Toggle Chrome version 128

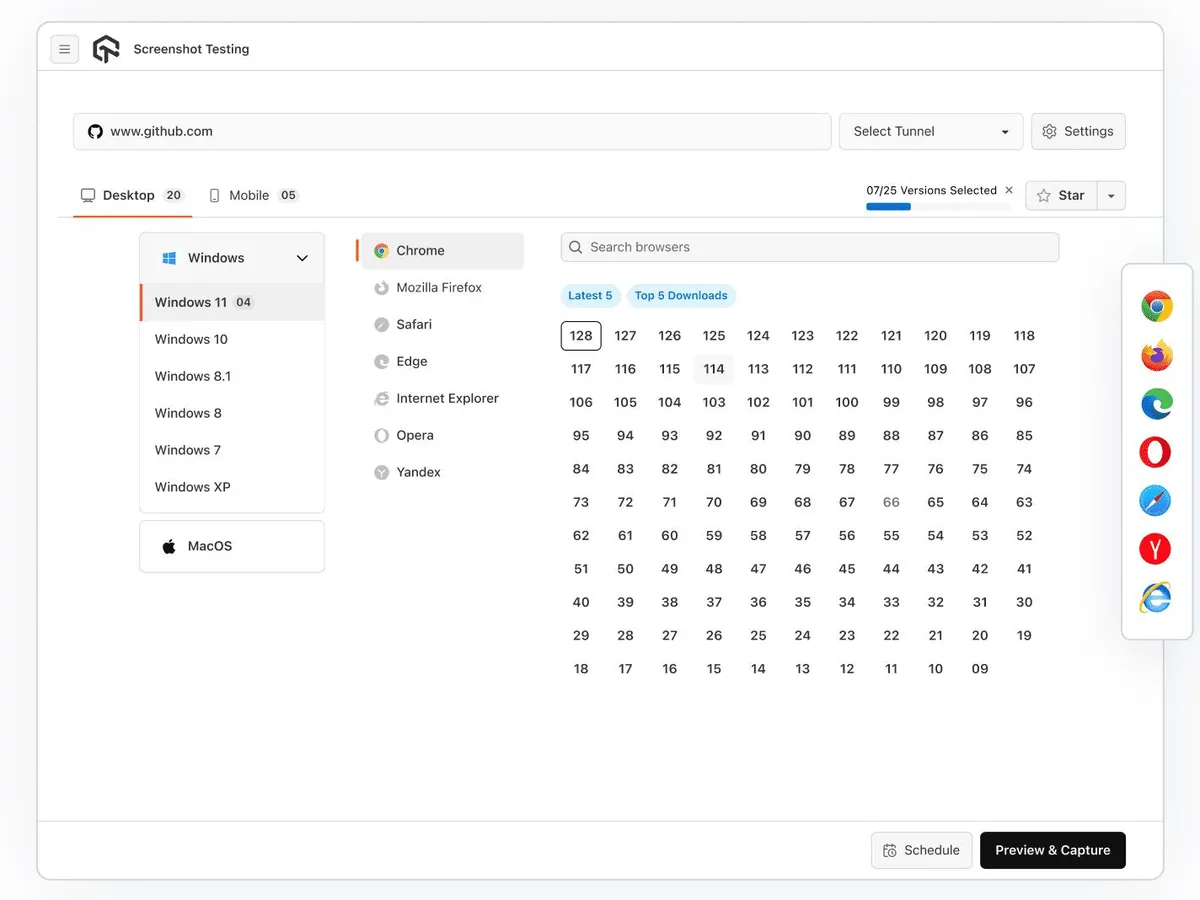pos(581,336)
